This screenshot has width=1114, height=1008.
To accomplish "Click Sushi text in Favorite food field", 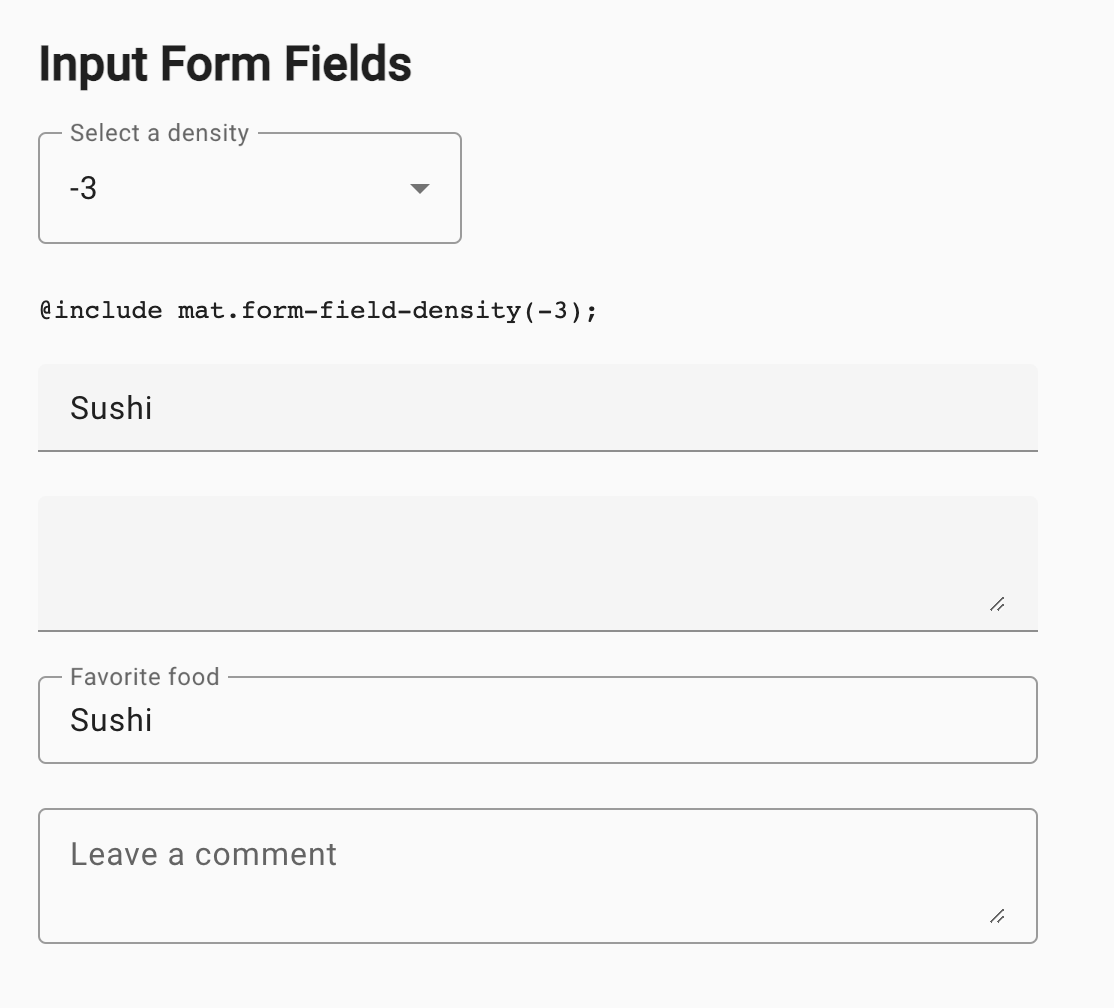I will pyautogui.click(x=111, y=720).
